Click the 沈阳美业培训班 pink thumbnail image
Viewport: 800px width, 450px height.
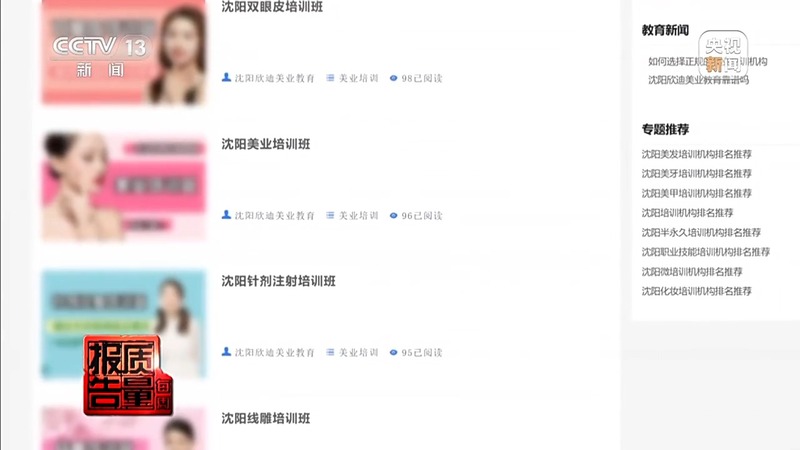pos(124,187)
